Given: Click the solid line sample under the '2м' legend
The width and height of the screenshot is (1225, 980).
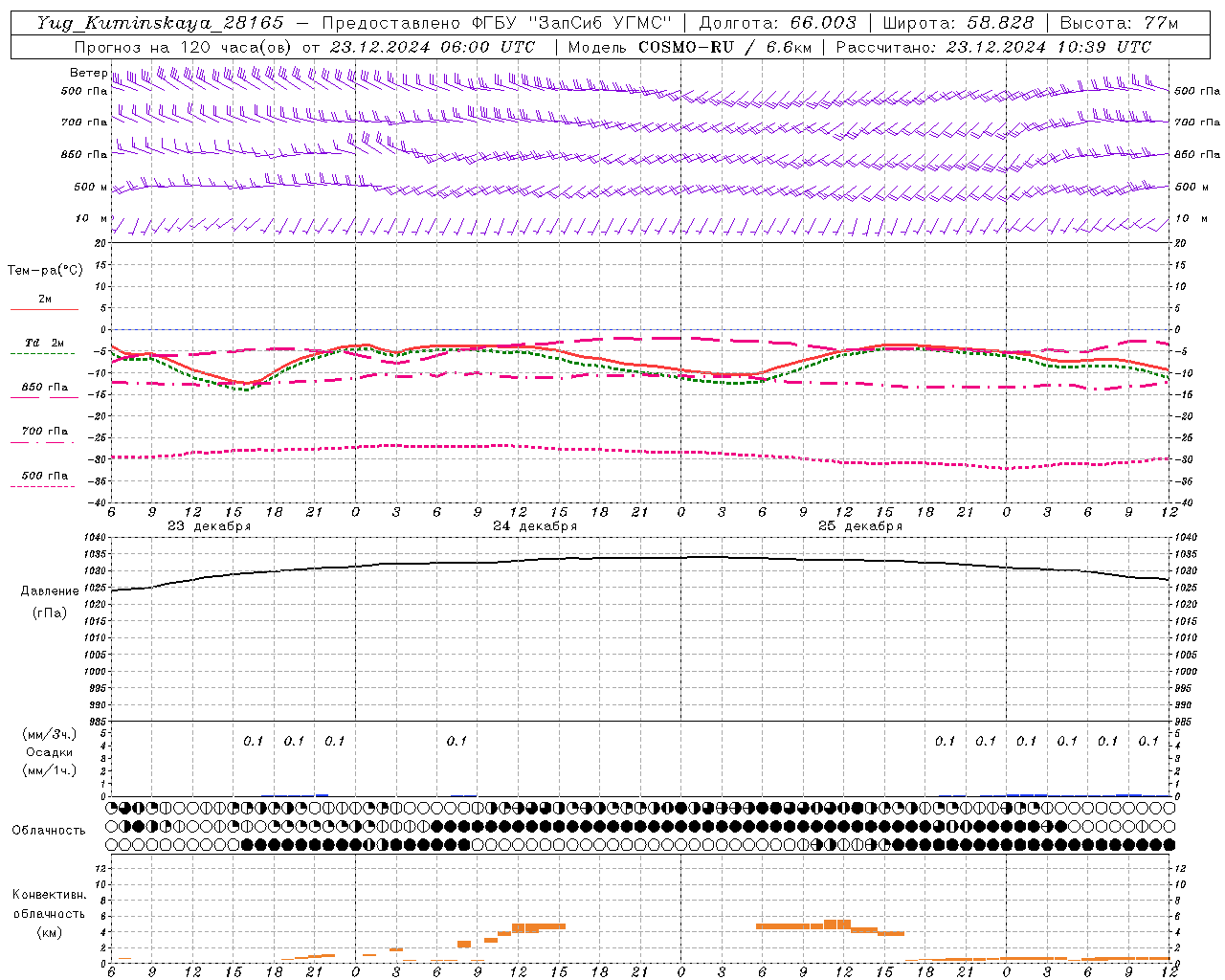Looking at the screenshot, I should (44, 310).
